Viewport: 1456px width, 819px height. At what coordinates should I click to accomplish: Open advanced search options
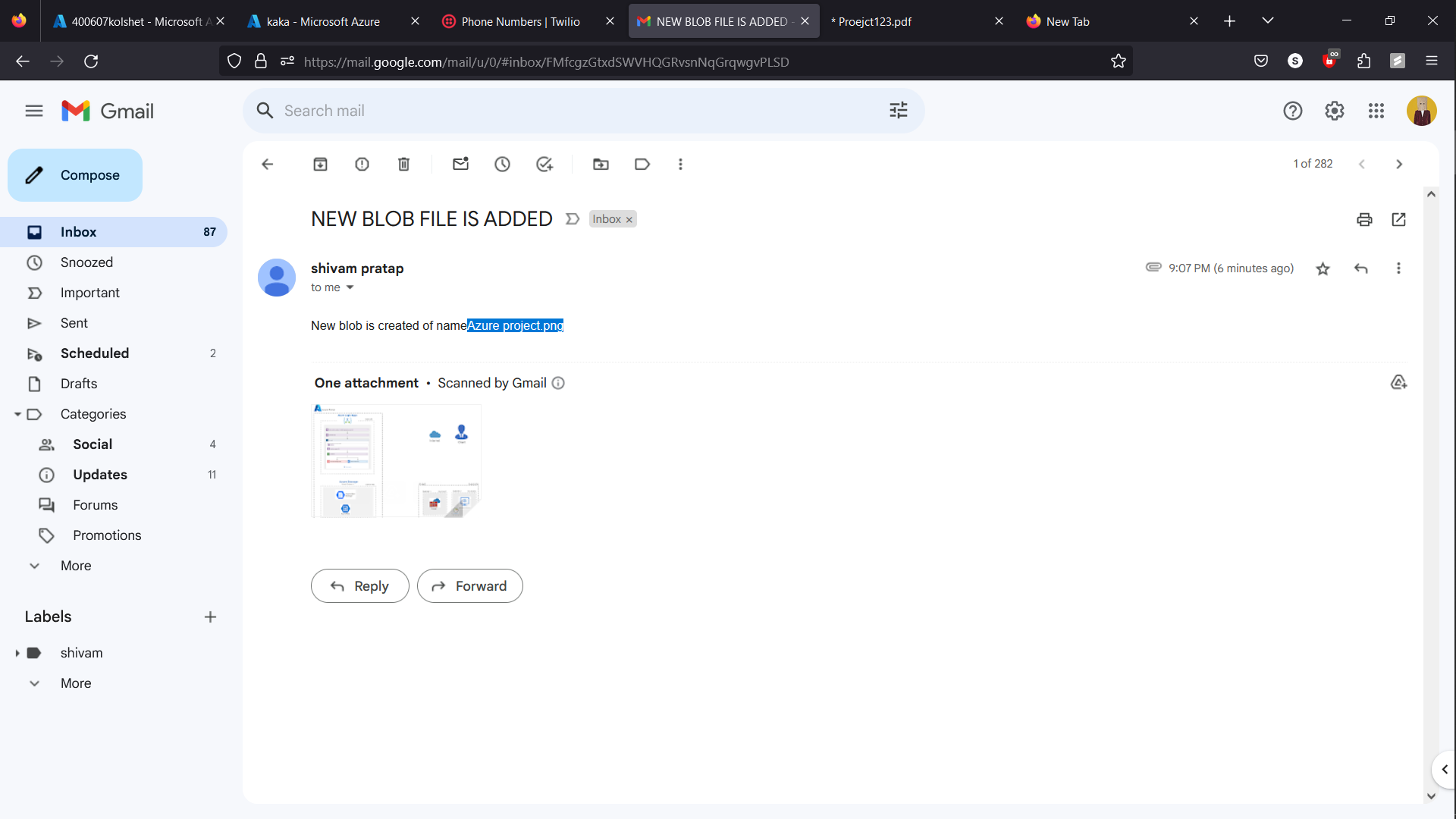point(898,110)
